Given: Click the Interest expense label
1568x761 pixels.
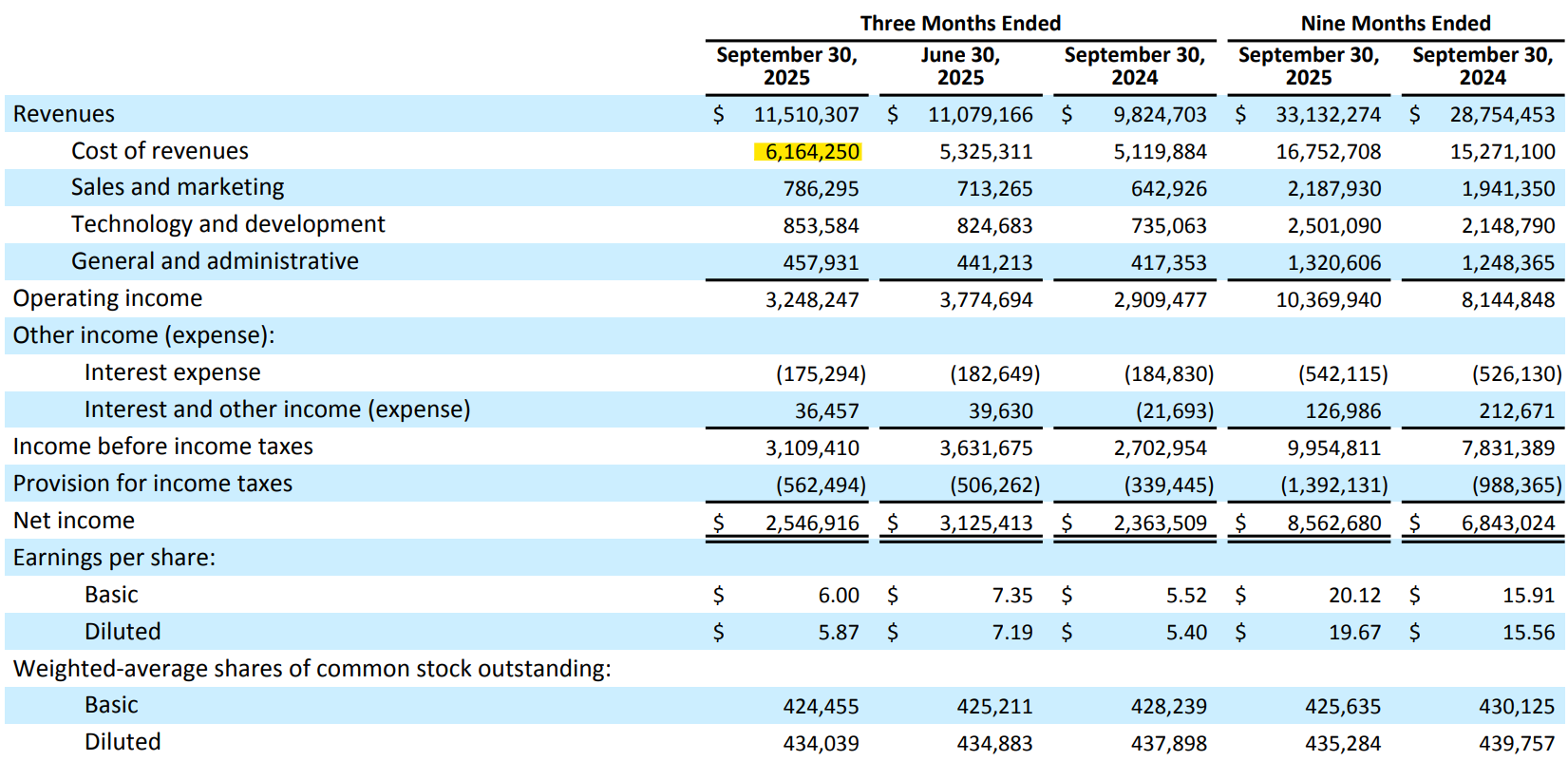Looking at the screenshot, I should 172,372.
